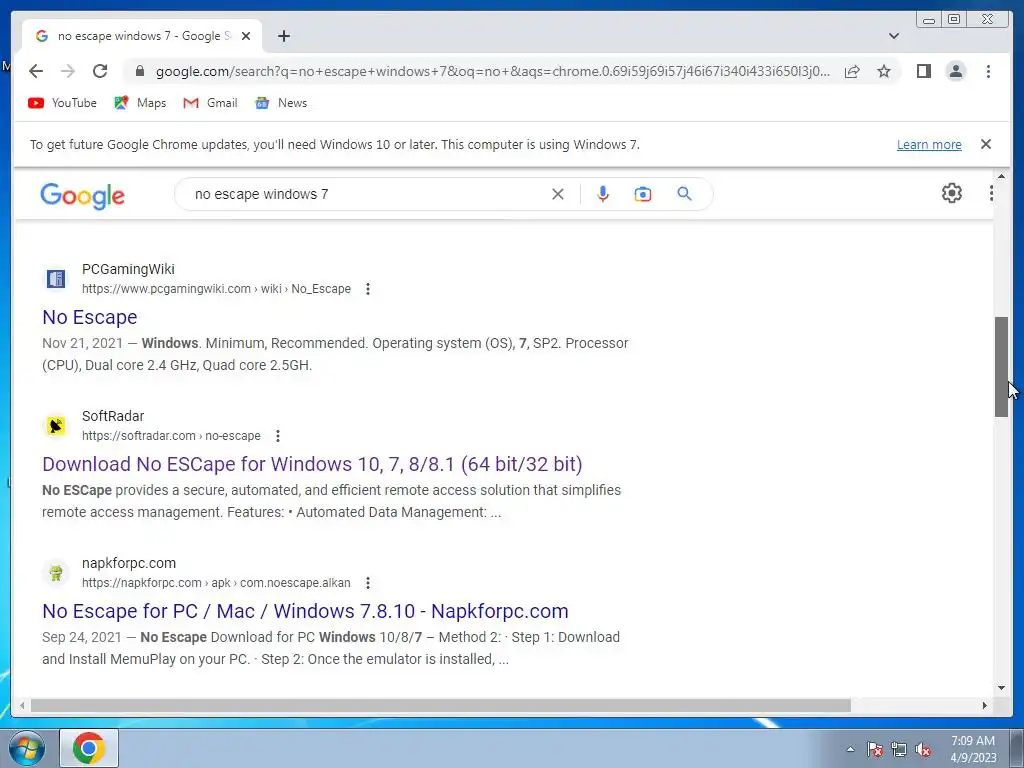Open options for PCGamingWiki result
The image size is (1024, 768).
coord(368,289)
